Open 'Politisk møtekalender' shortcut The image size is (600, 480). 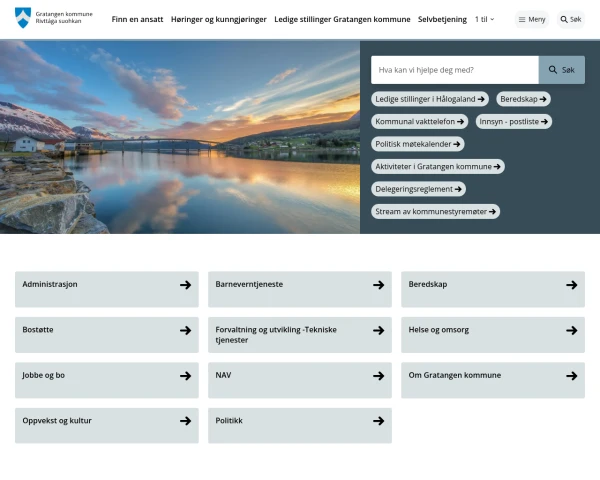click(419, 144)
